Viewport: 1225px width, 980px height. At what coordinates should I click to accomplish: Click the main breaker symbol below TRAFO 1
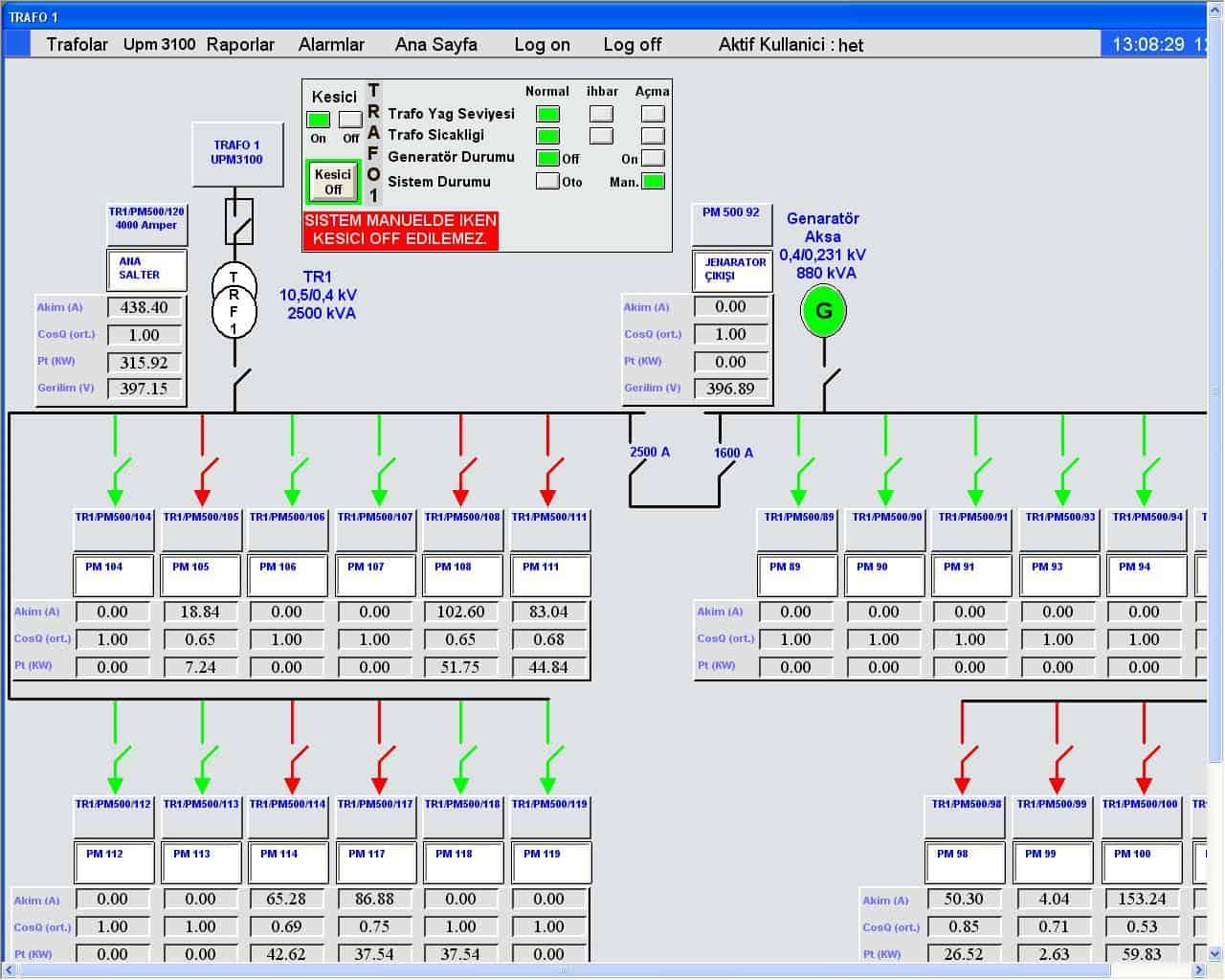238,222
